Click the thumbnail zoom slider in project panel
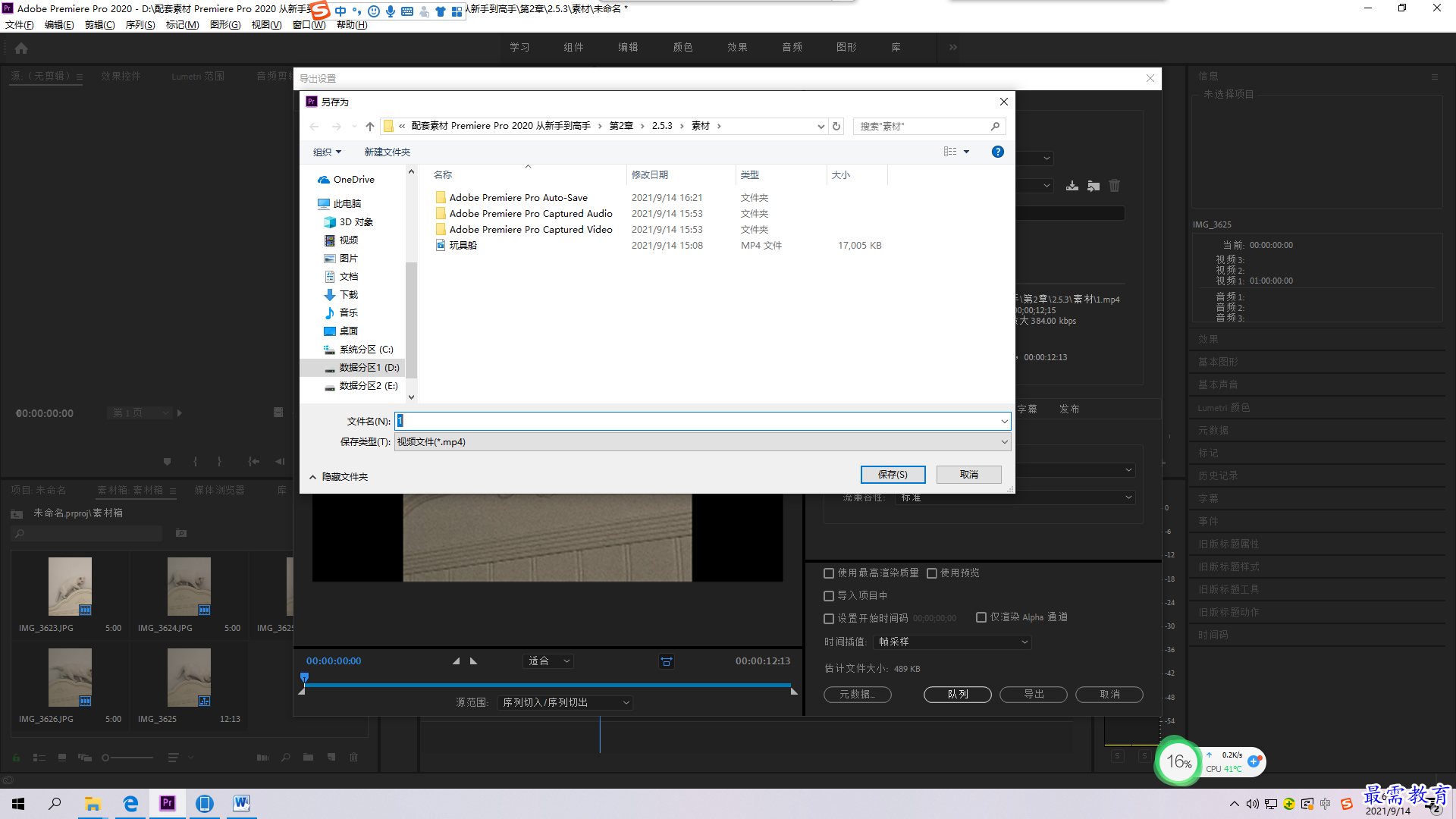Viewport: 1456px width, 819px height. [127, 758]
